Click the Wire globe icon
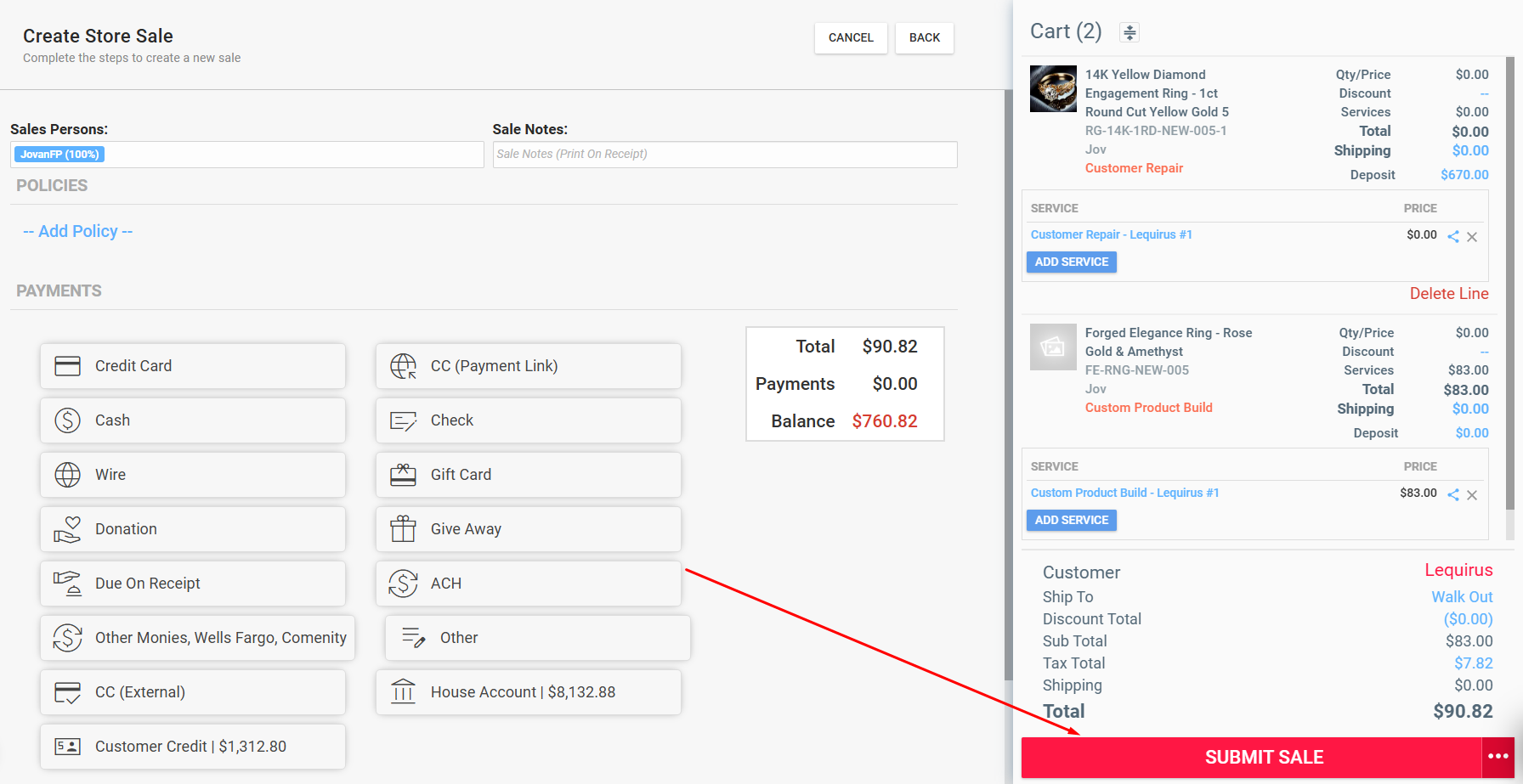This screenshot has height=784, width=1523. [x=67, y=475]
